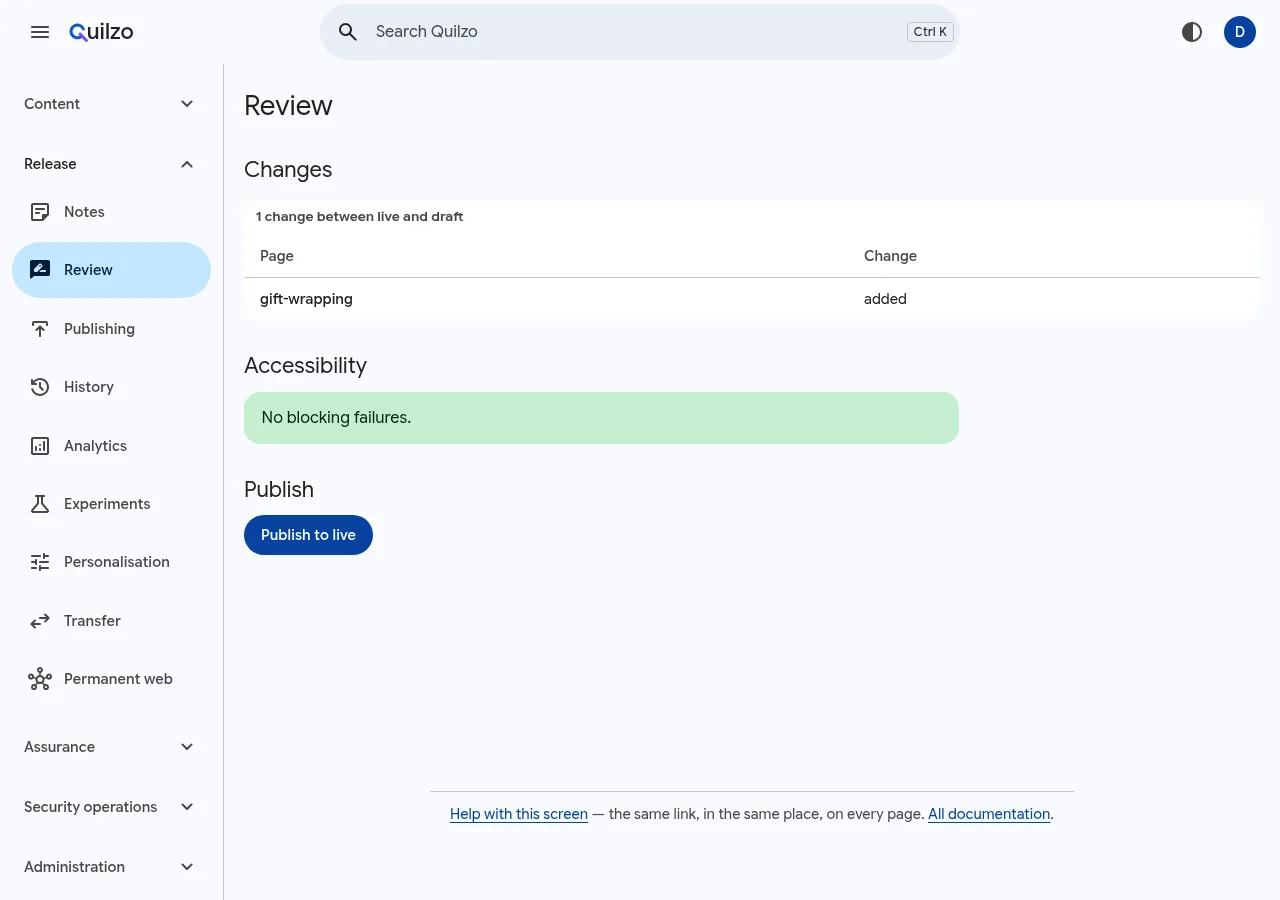Viewport: 1280px width, 900px height.
Task: Click the Permanent web hub icon
Action: (x=40, y=679)
